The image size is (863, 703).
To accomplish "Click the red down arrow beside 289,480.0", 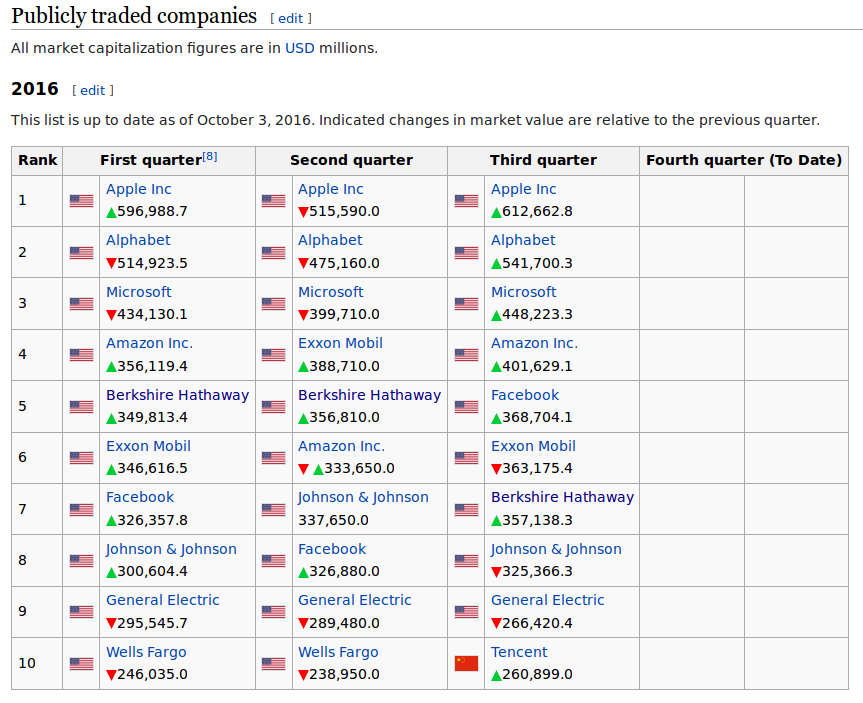I will (303, 624).
